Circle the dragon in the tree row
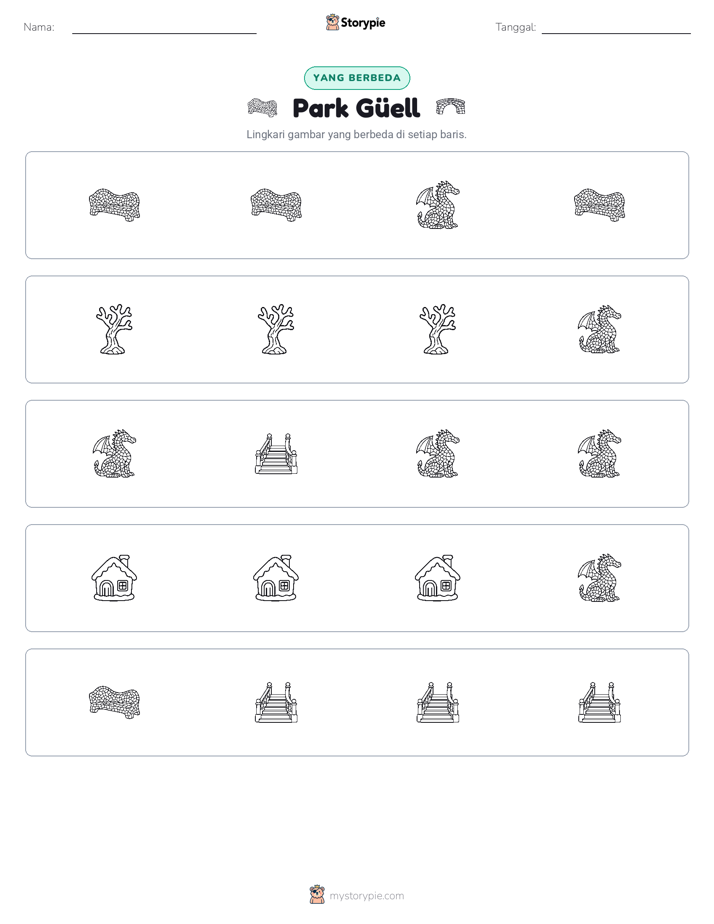 (599, 329)
